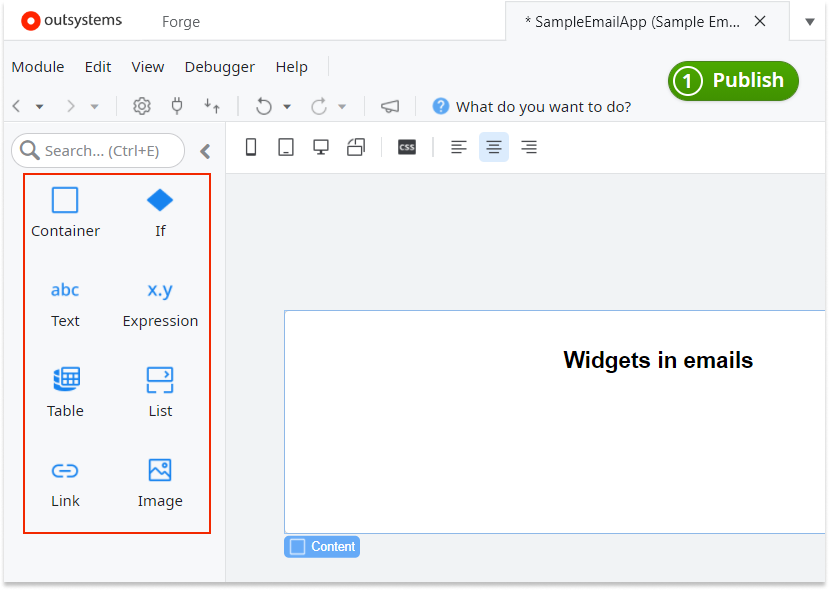Open module settings via the gear icon
829x590 pixels.
point(141,105)
